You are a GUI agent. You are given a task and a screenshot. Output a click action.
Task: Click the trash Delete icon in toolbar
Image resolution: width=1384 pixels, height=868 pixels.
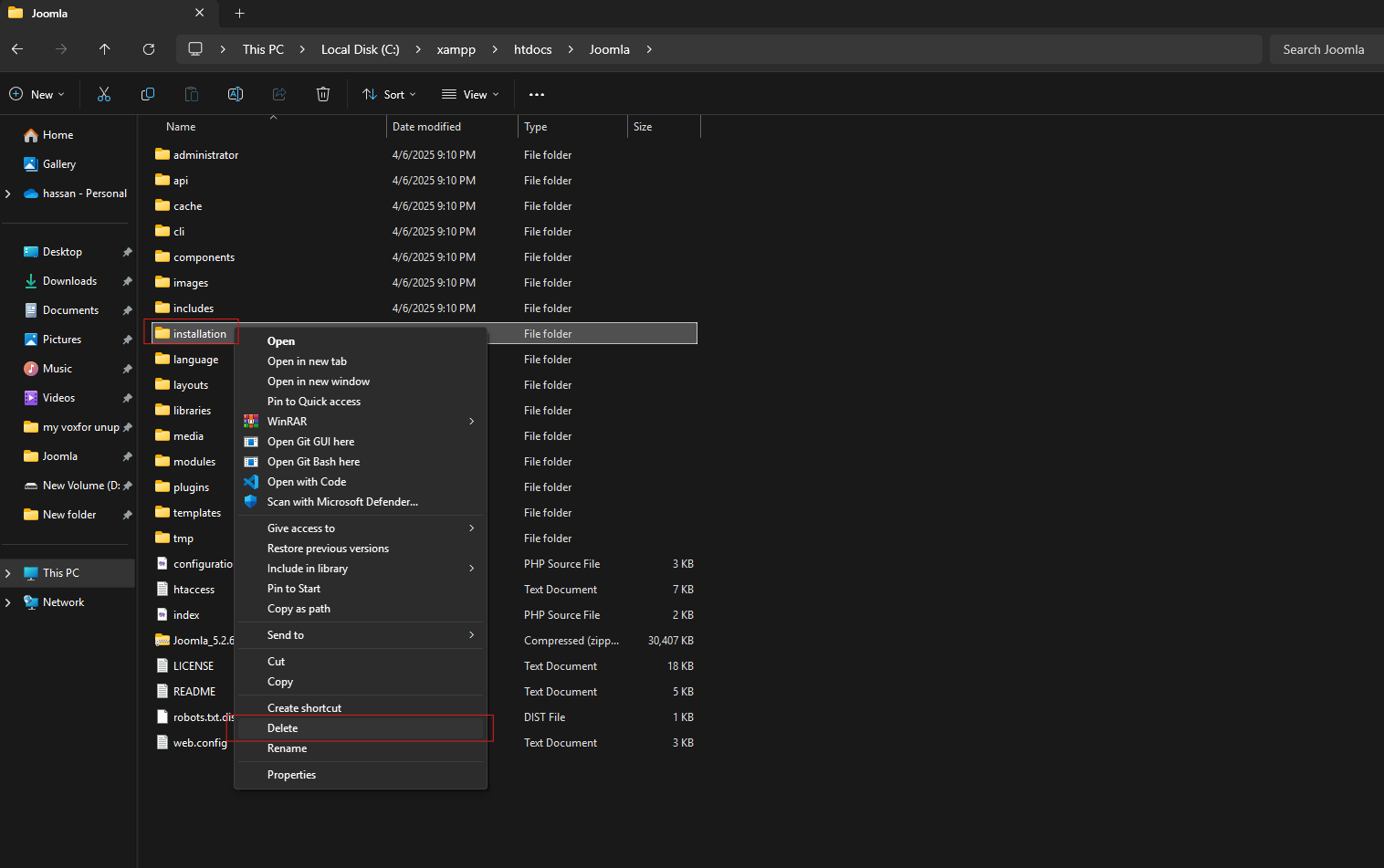point(323,94)
